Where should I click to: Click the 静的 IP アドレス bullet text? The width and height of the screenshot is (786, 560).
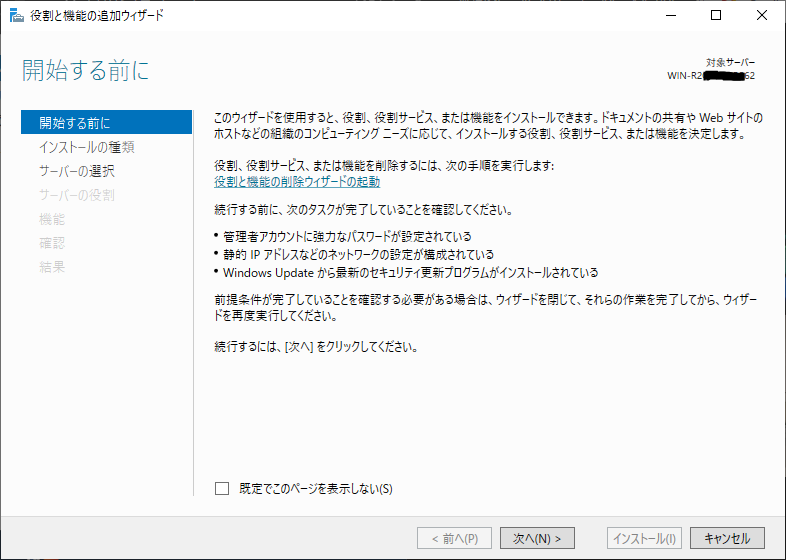click(358, 255)
